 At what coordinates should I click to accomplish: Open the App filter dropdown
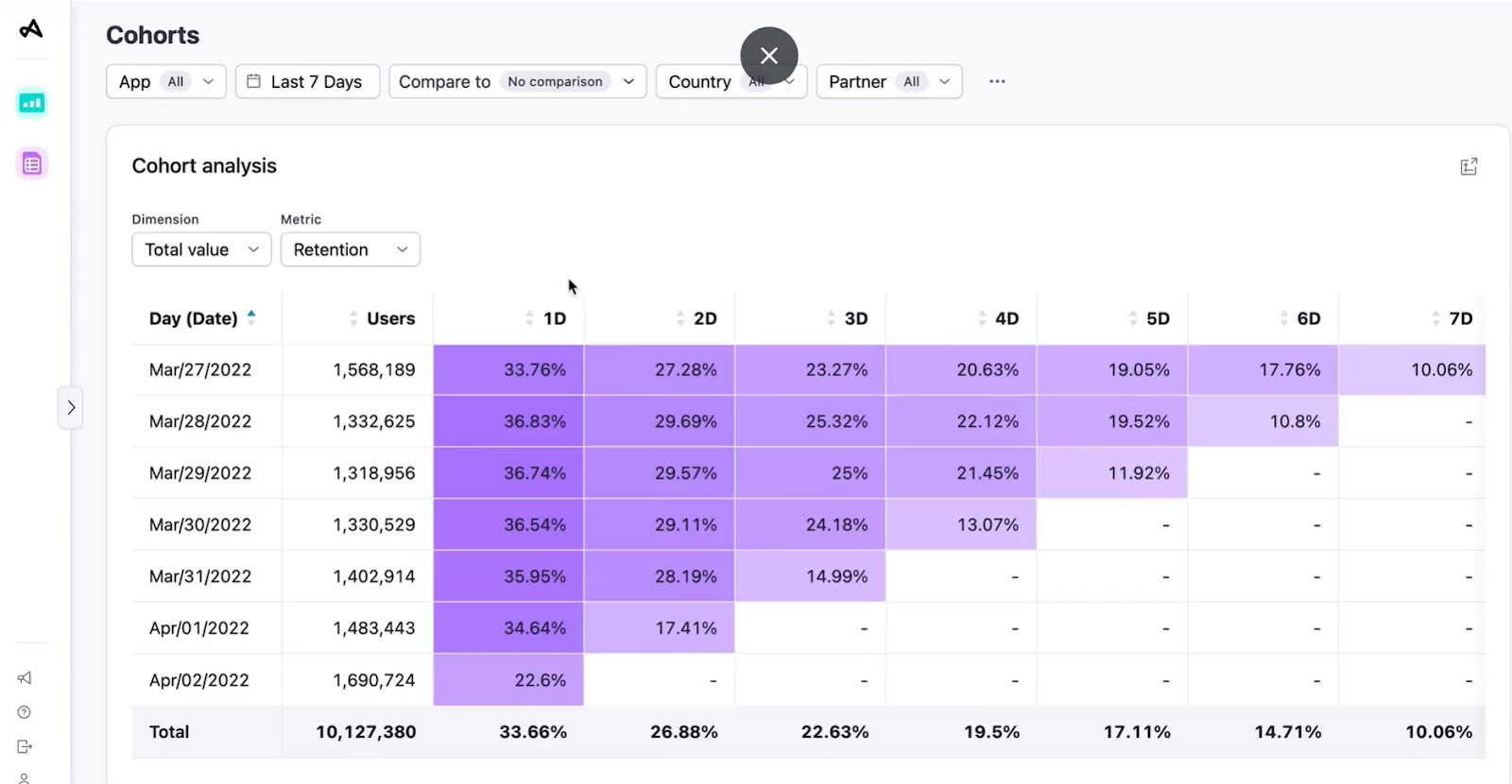[x=165, y=81]
